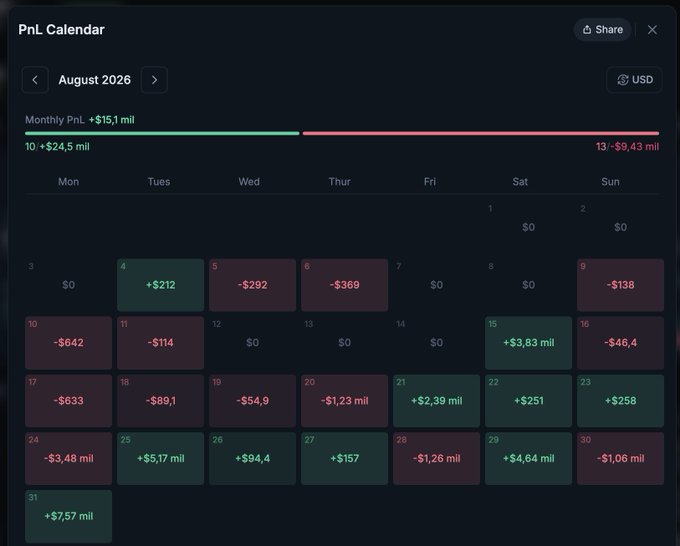View day 29 with +$4,64 mil
The width and height of the screenshot is (680, 546).
tap(528, 458)
